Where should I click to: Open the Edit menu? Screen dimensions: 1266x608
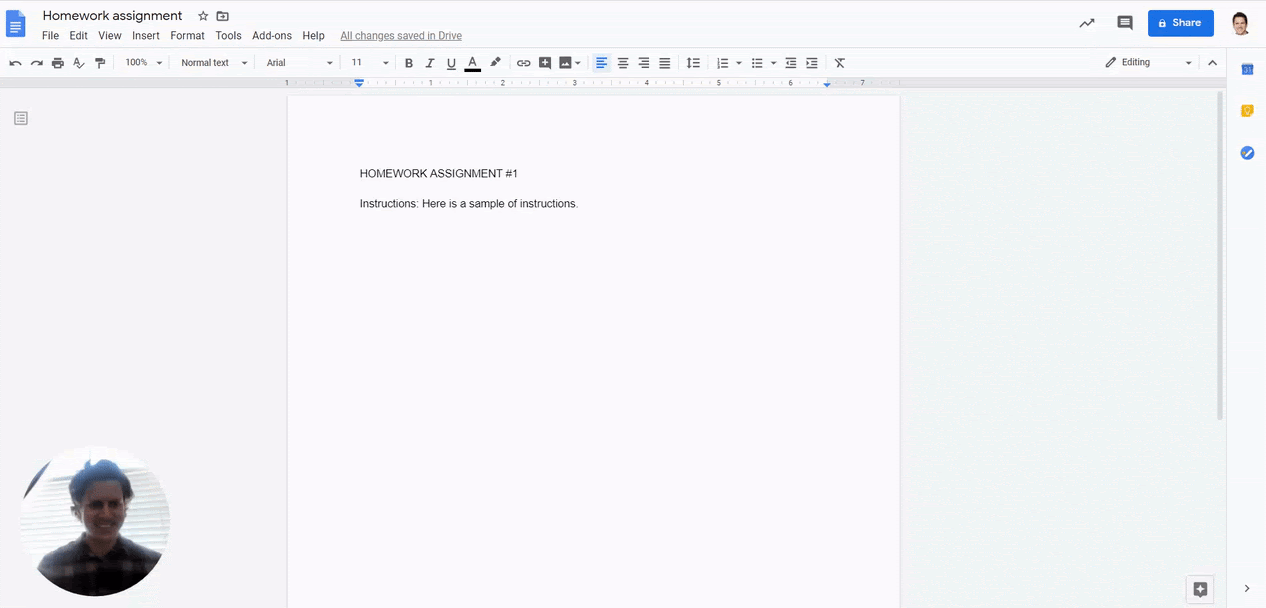[79, 35]
